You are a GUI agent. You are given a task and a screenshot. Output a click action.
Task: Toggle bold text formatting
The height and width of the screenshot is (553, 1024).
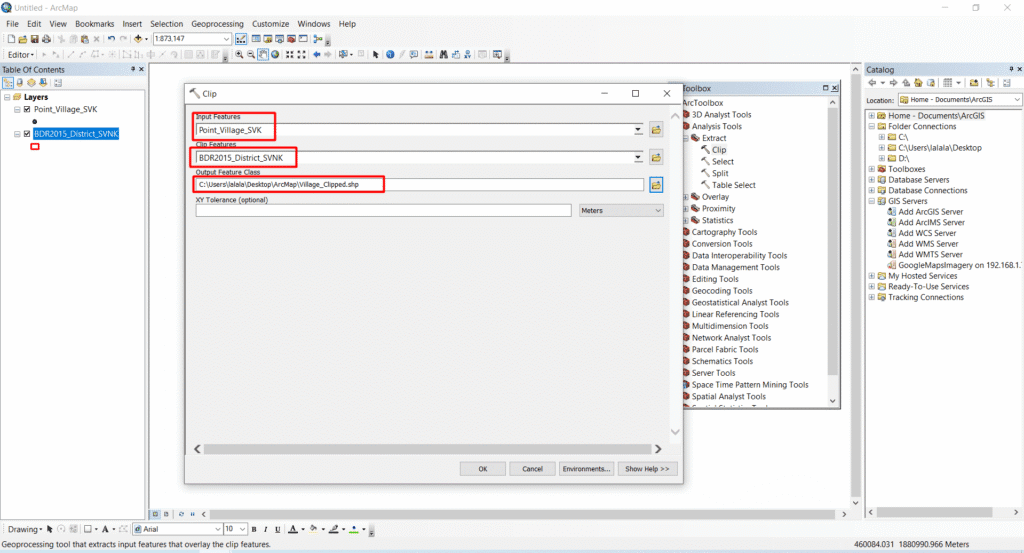point(254,529)
